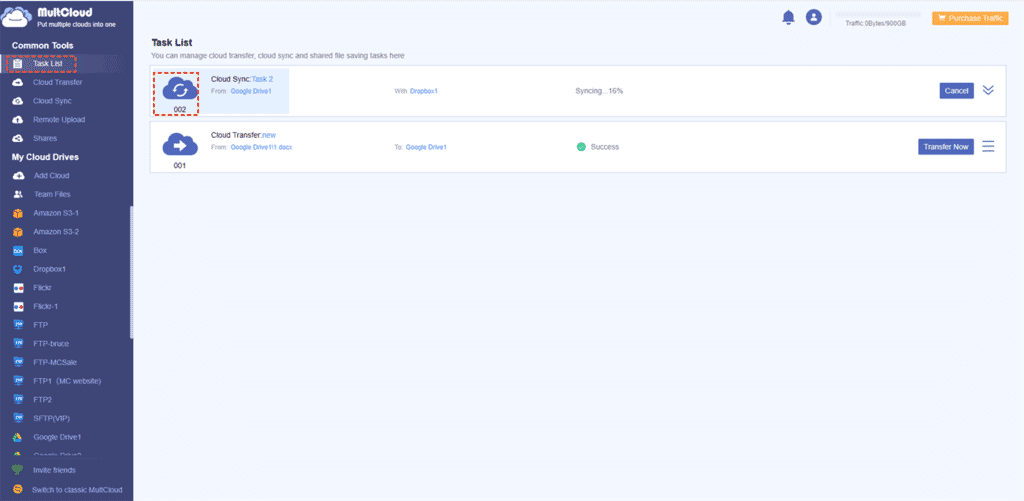Click Switch to classic icon
The height and width of the screenshot is (501, 1024).
tap(18, 489)
